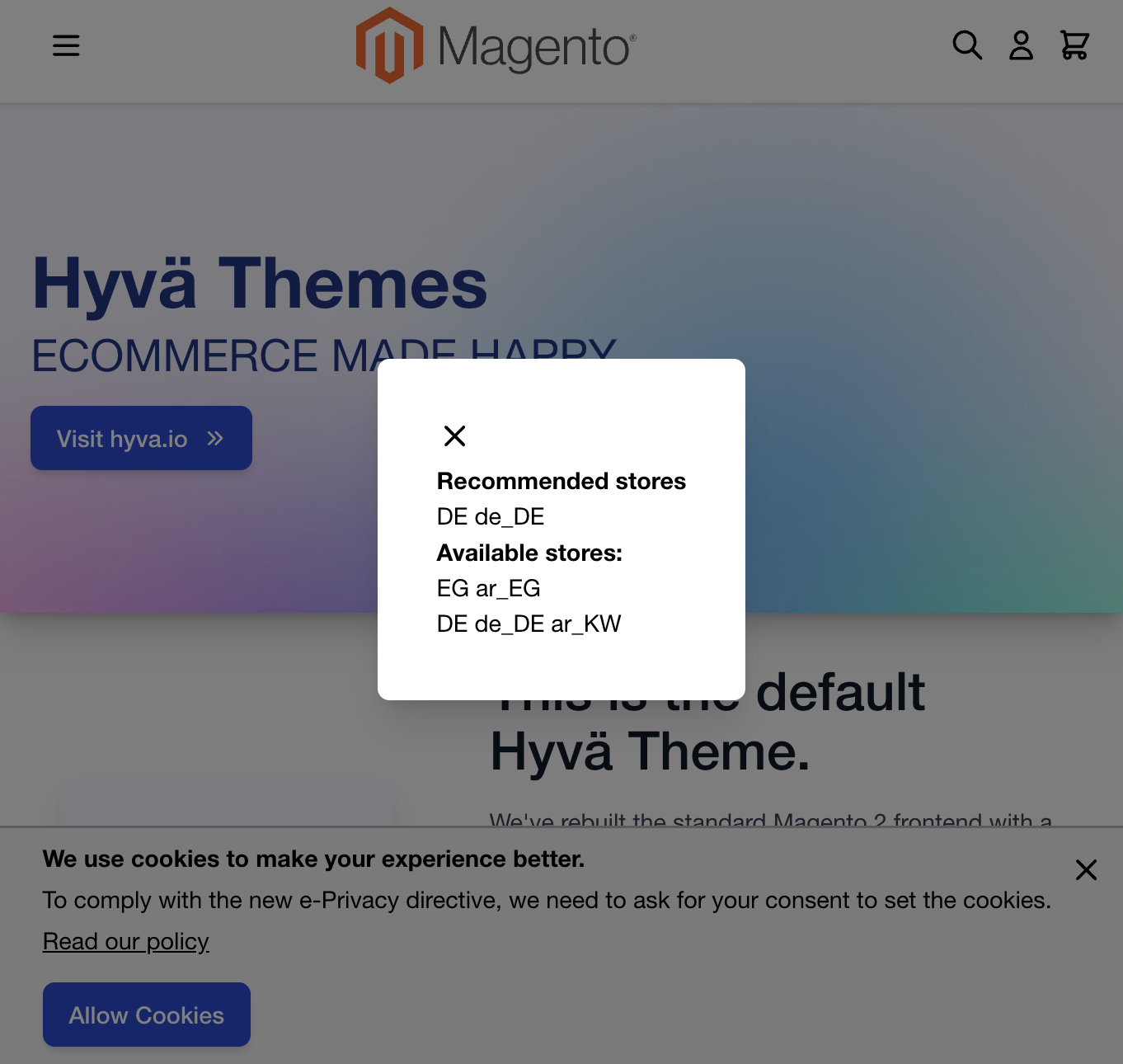Open the Read our policy link

[125, 941]
